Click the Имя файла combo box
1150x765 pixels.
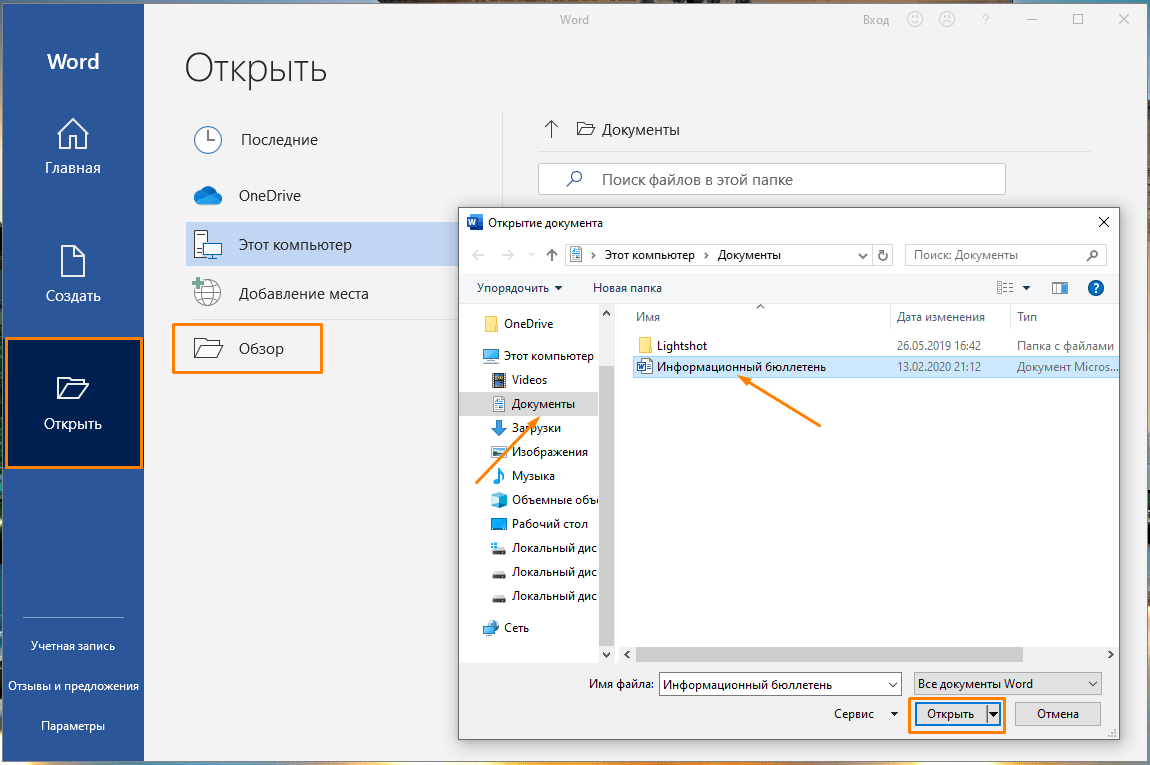tap(780, 684)
